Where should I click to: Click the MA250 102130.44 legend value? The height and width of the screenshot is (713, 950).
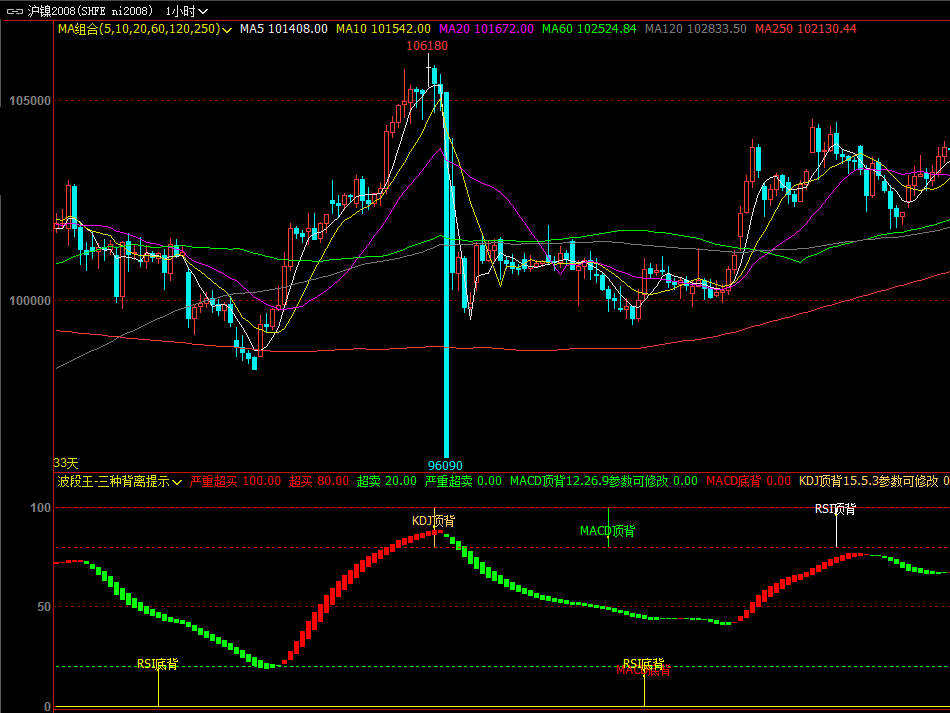[x=806, y=29]
